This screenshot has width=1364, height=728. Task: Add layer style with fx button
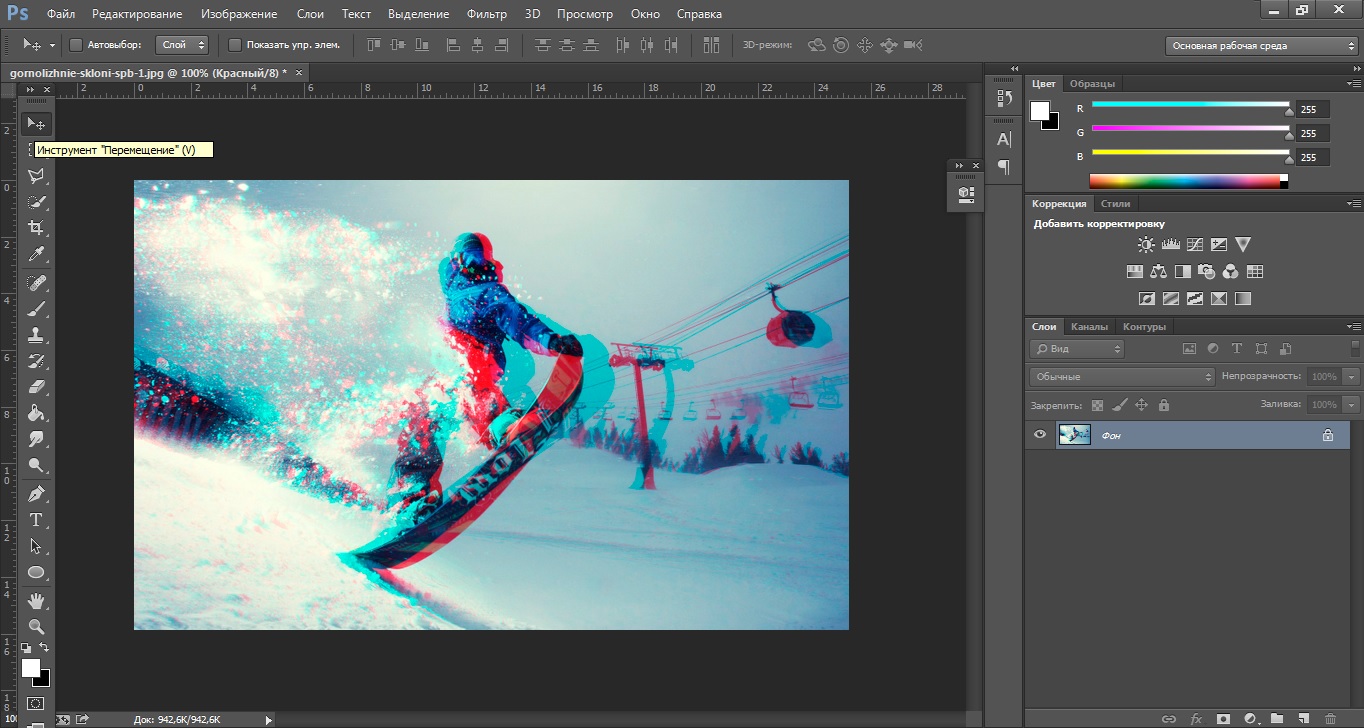pyautogui.click(x=1196, y=718)
